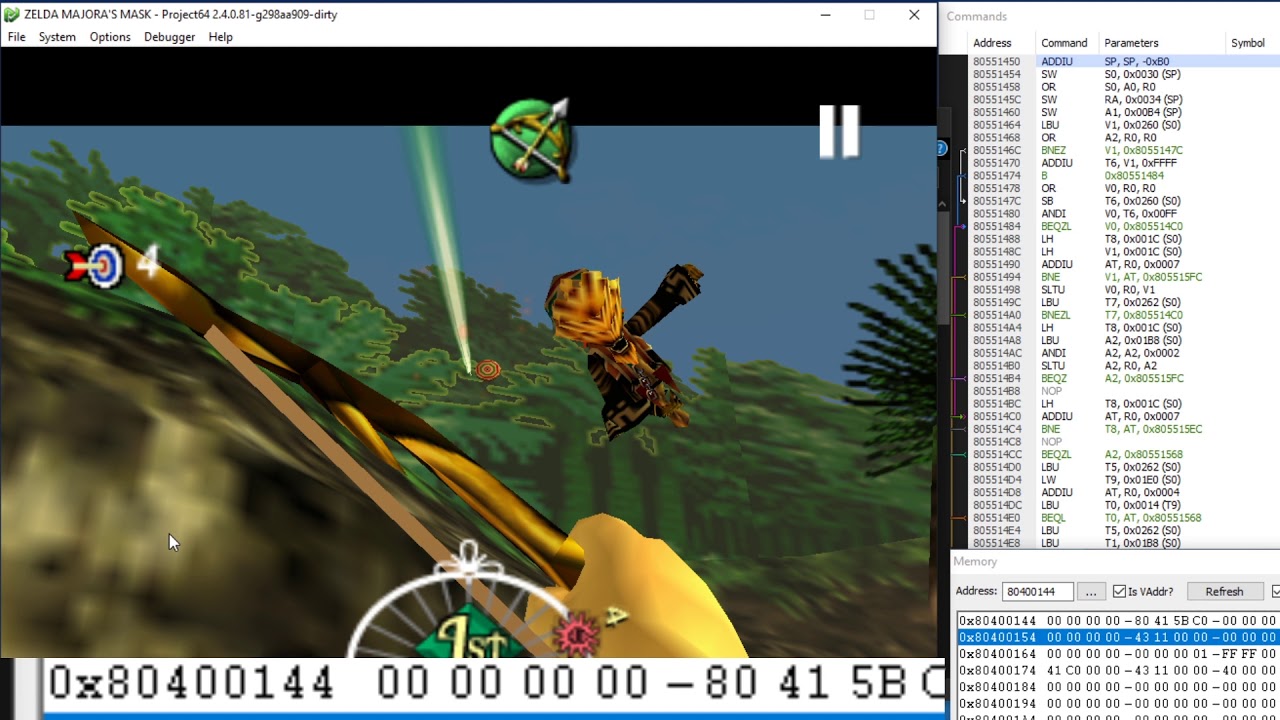Select the SLTU row at 80551498
Image resolution: width=1280 pixels, height=720 pixels.
point(1125,290)
